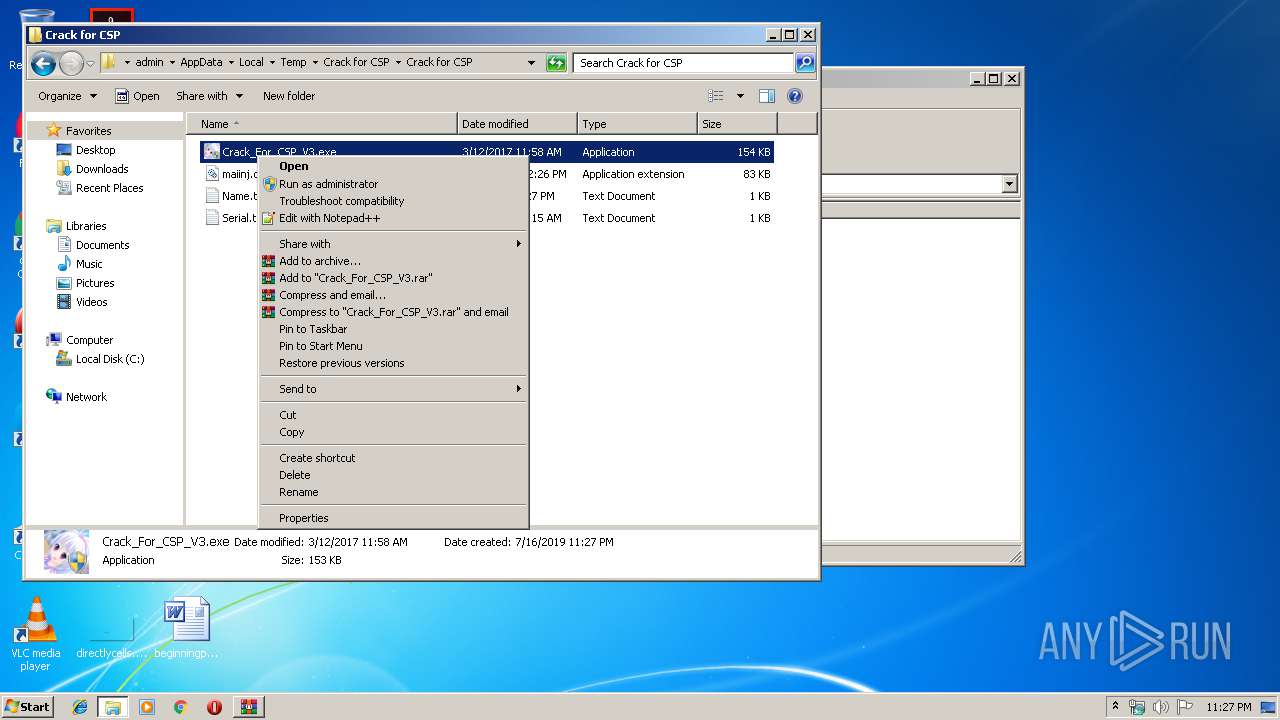
Task: Open the view options dropdown arrow
Action: coord(740,96)
